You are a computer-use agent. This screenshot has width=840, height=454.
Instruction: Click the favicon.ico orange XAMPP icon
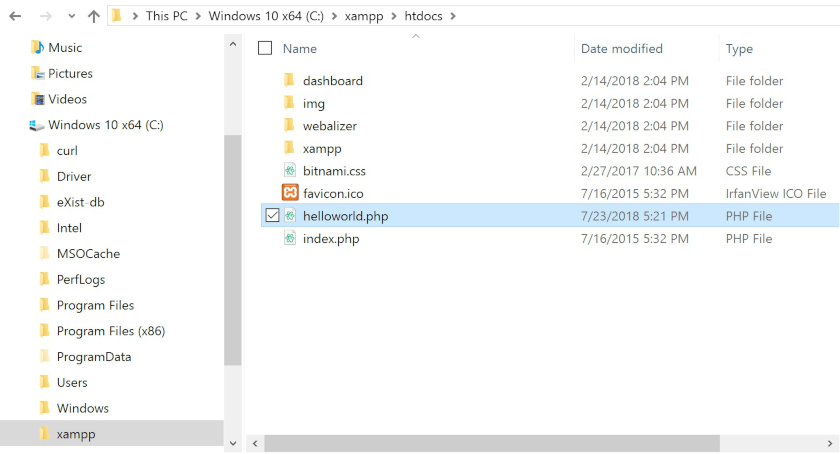(290, 193)
